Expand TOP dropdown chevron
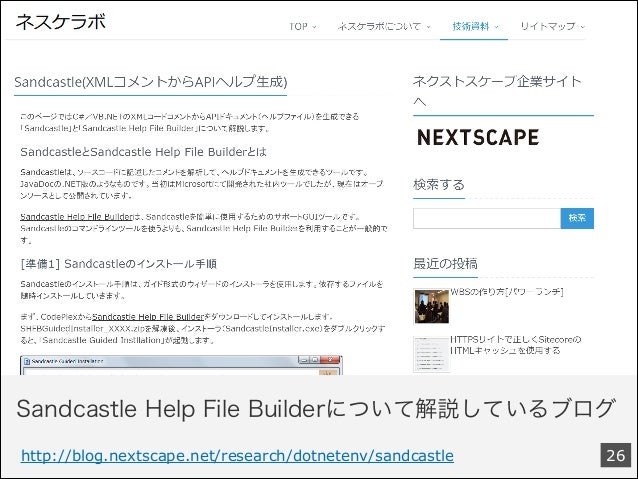This screenshot has height=479, width=638. click(314, 27)
